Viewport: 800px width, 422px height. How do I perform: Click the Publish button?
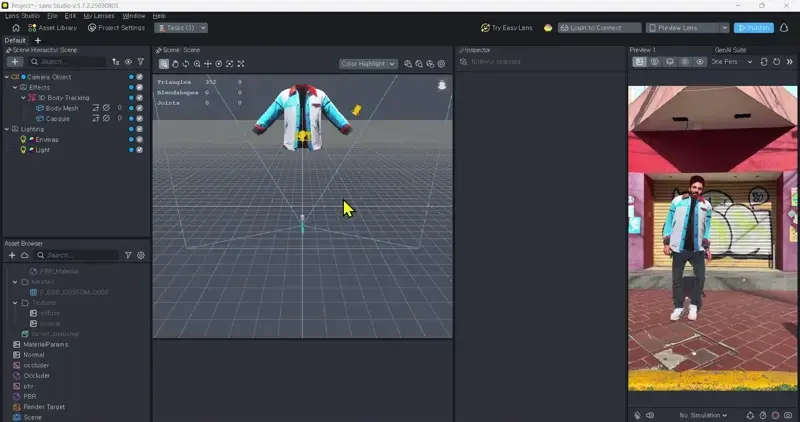754,28
